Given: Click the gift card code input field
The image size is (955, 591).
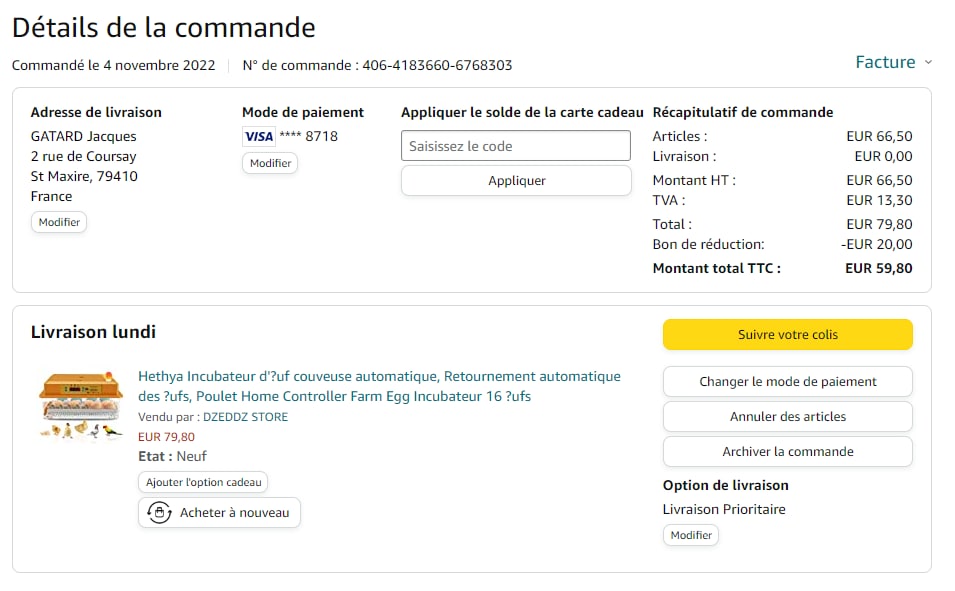Looking at the screenshot, I should pyautogui.click(x=516, y=146).
